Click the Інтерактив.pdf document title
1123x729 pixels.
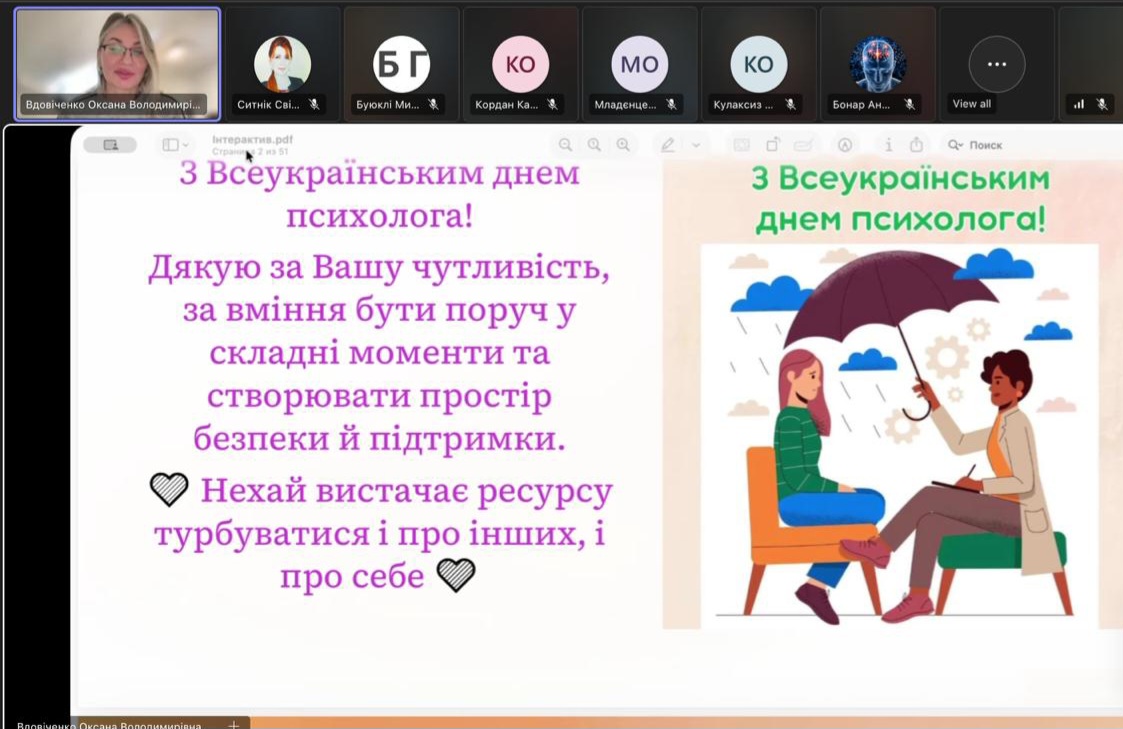252,139
